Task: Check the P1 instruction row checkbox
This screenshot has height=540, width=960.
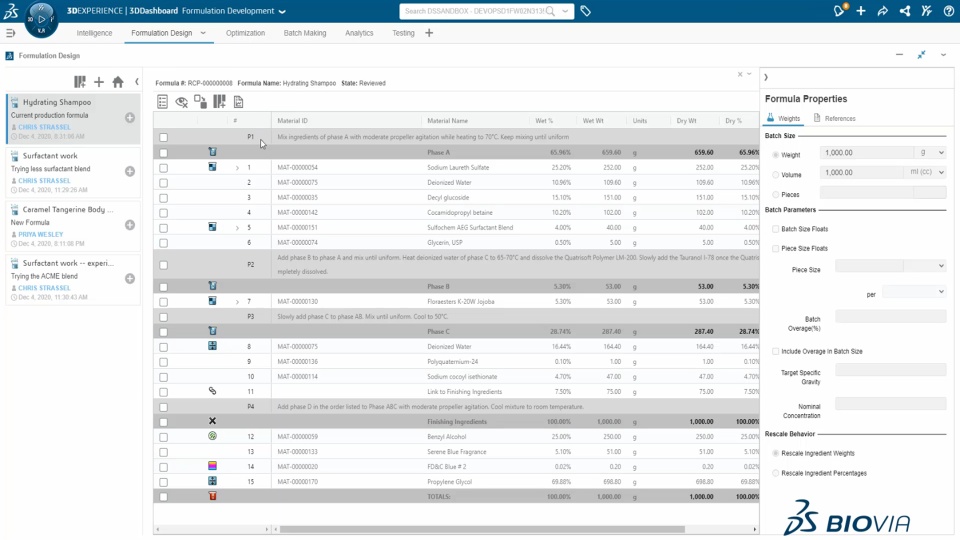Action: (163, 137)
